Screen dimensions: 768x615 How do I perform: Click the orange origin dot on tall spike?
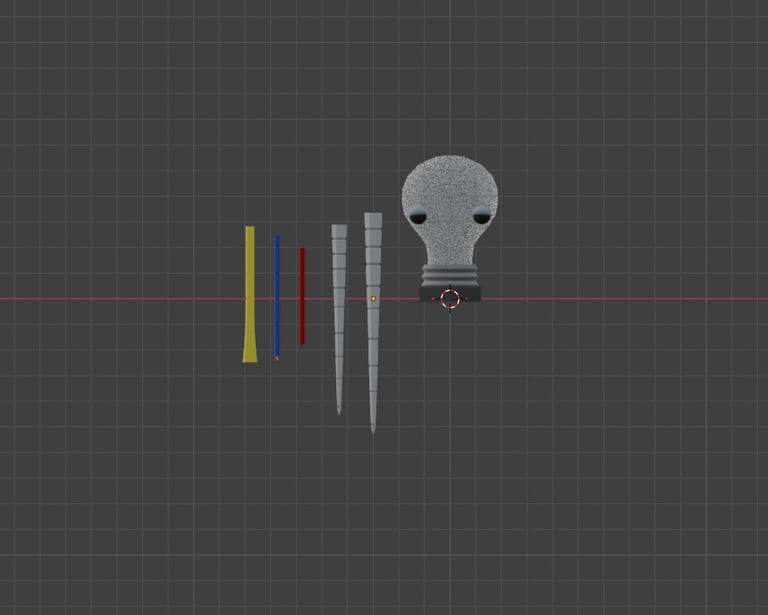[373, 299]
